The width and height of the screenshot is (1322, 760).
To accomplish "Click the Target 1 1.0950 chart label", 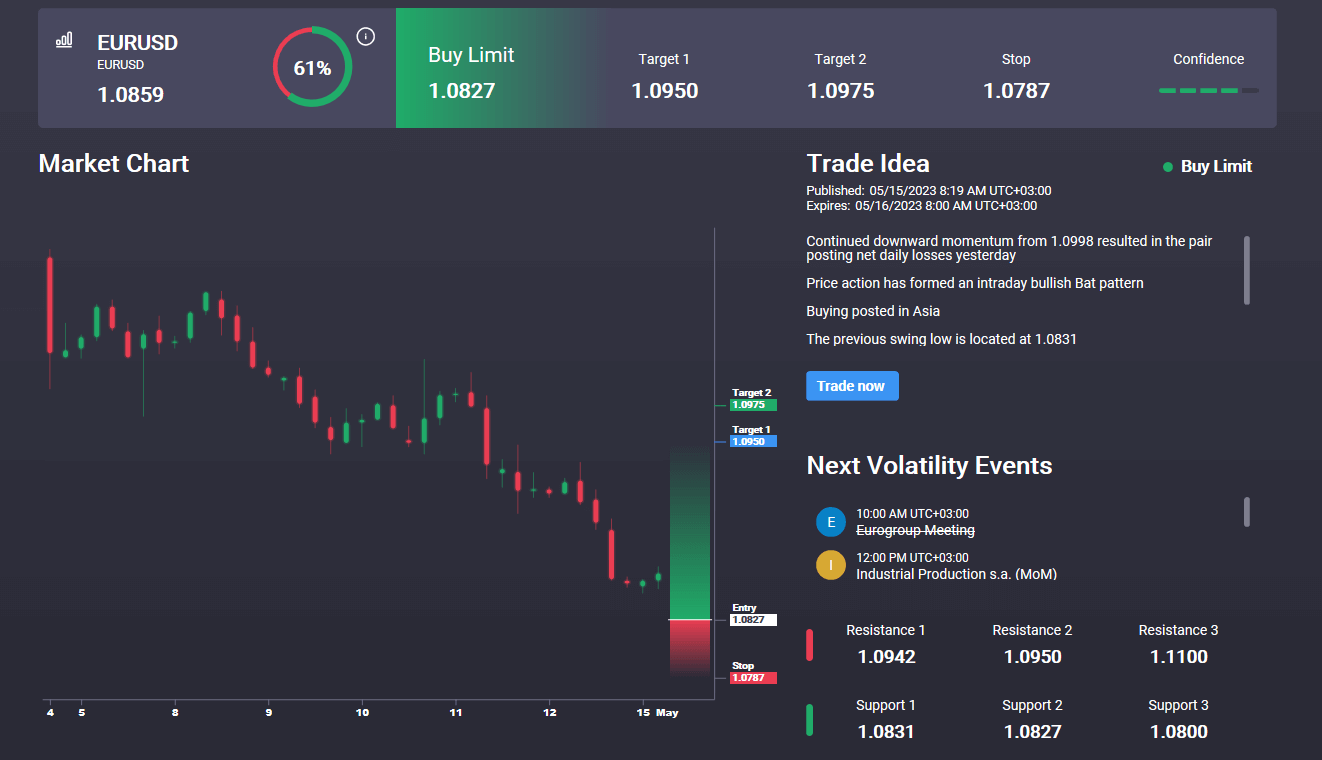I will click(753, 436).
